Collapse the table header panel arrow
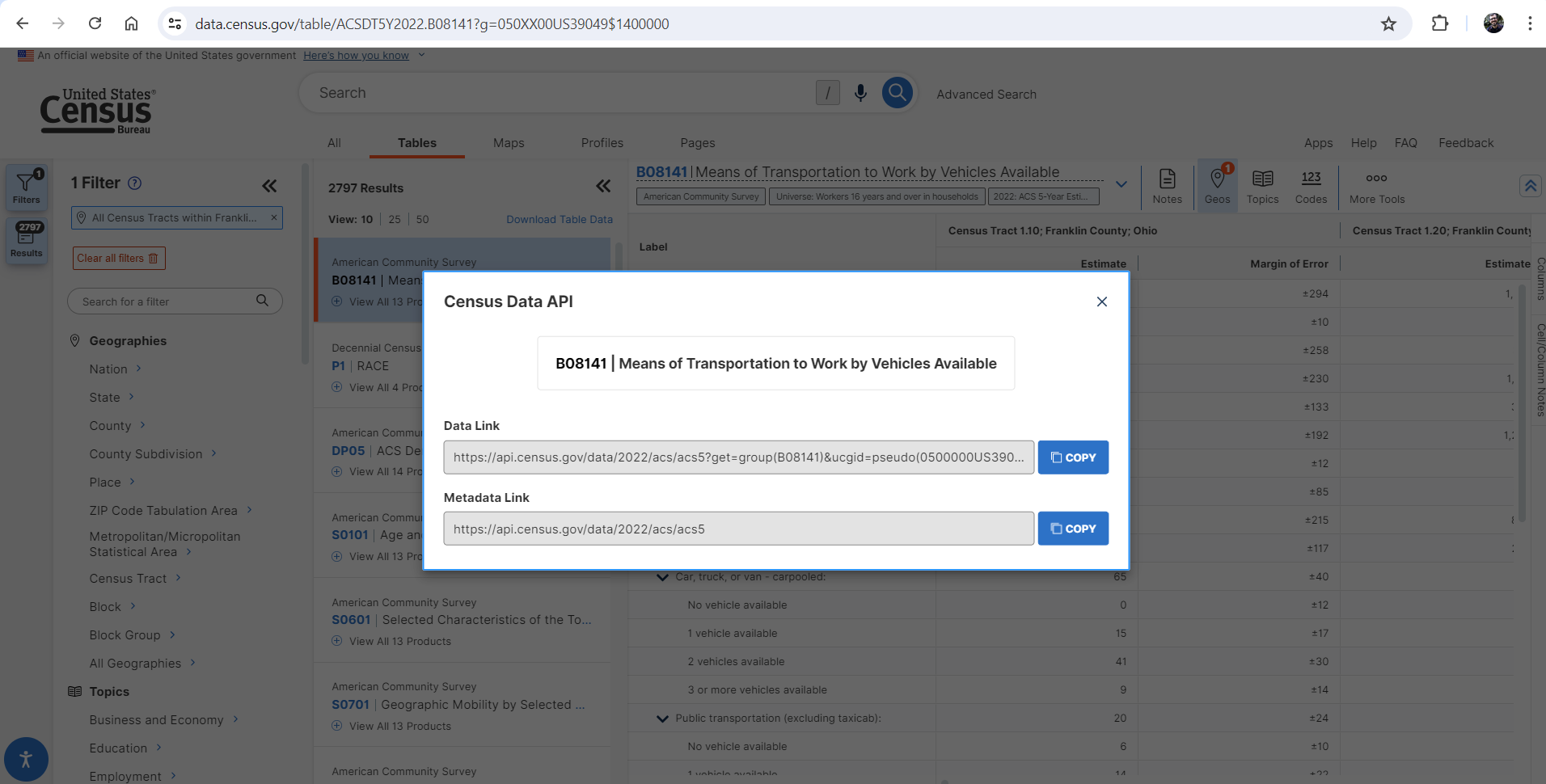The width and height of the screenshot is (1546, 784). coord(1531,186)
